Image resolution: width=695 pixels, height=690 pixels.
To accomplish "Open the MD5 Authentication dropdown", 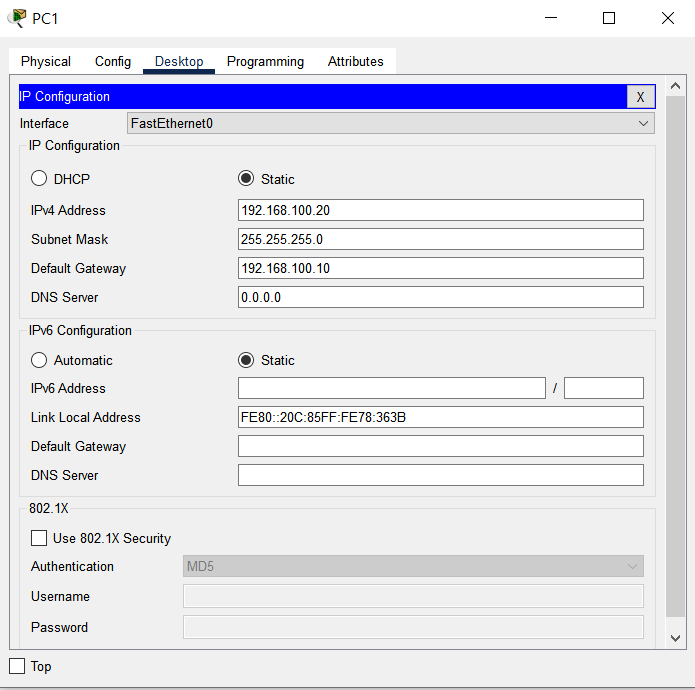I will (x=413, y=566).
